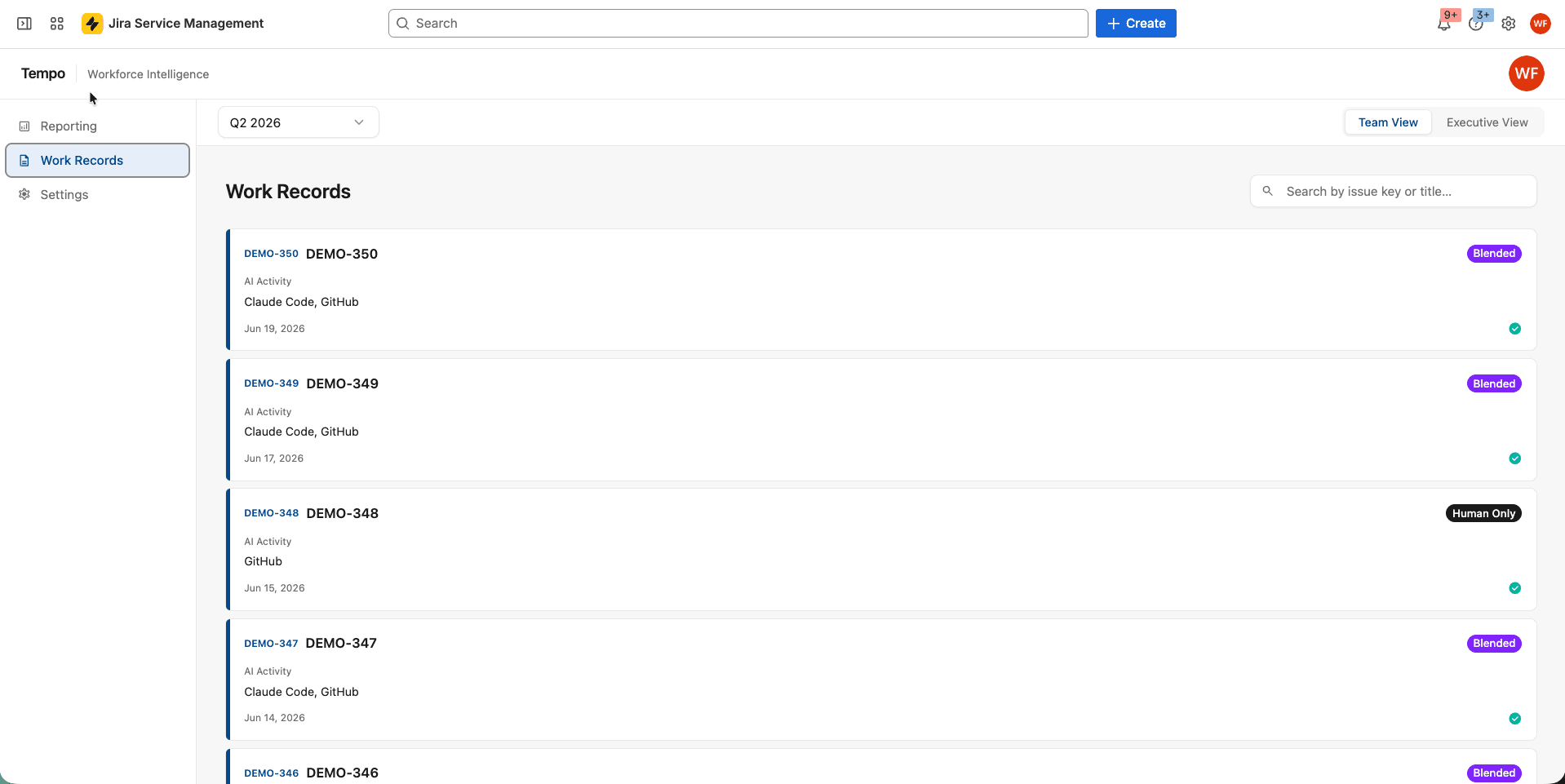The width and height of the screenshot is (1565, 784).
Task: Open the DEMO-347 issue key link
Action: click(x=272, y=644)
